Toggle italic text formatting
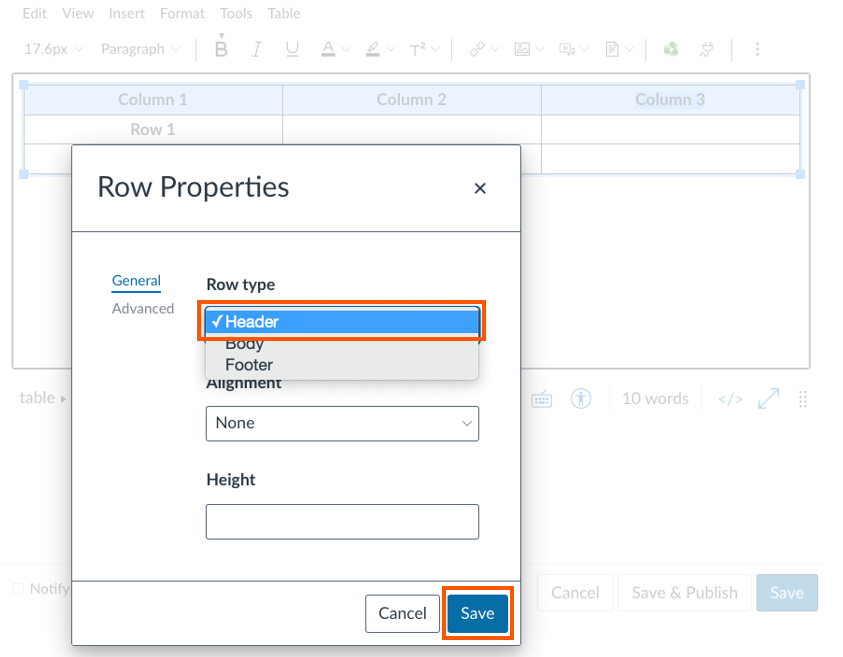 [x=257, y=49]
